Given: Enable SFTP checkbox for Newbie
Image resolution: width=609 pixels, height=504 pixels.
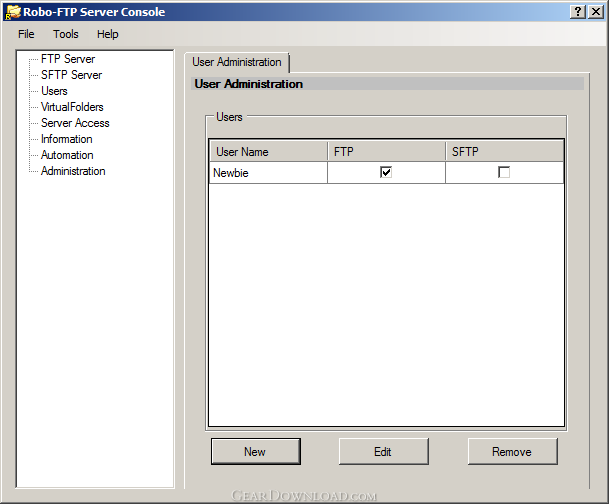Looking at the screenshot, I should click(504, 173).
